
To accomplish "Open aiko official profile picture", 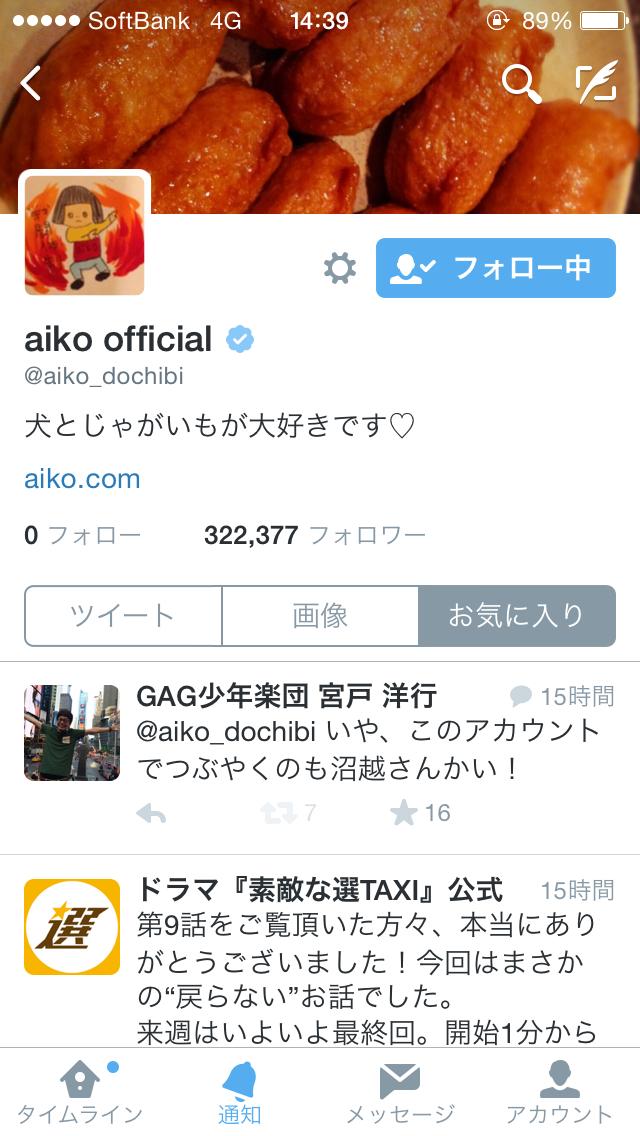I will (x=84, y=235).
